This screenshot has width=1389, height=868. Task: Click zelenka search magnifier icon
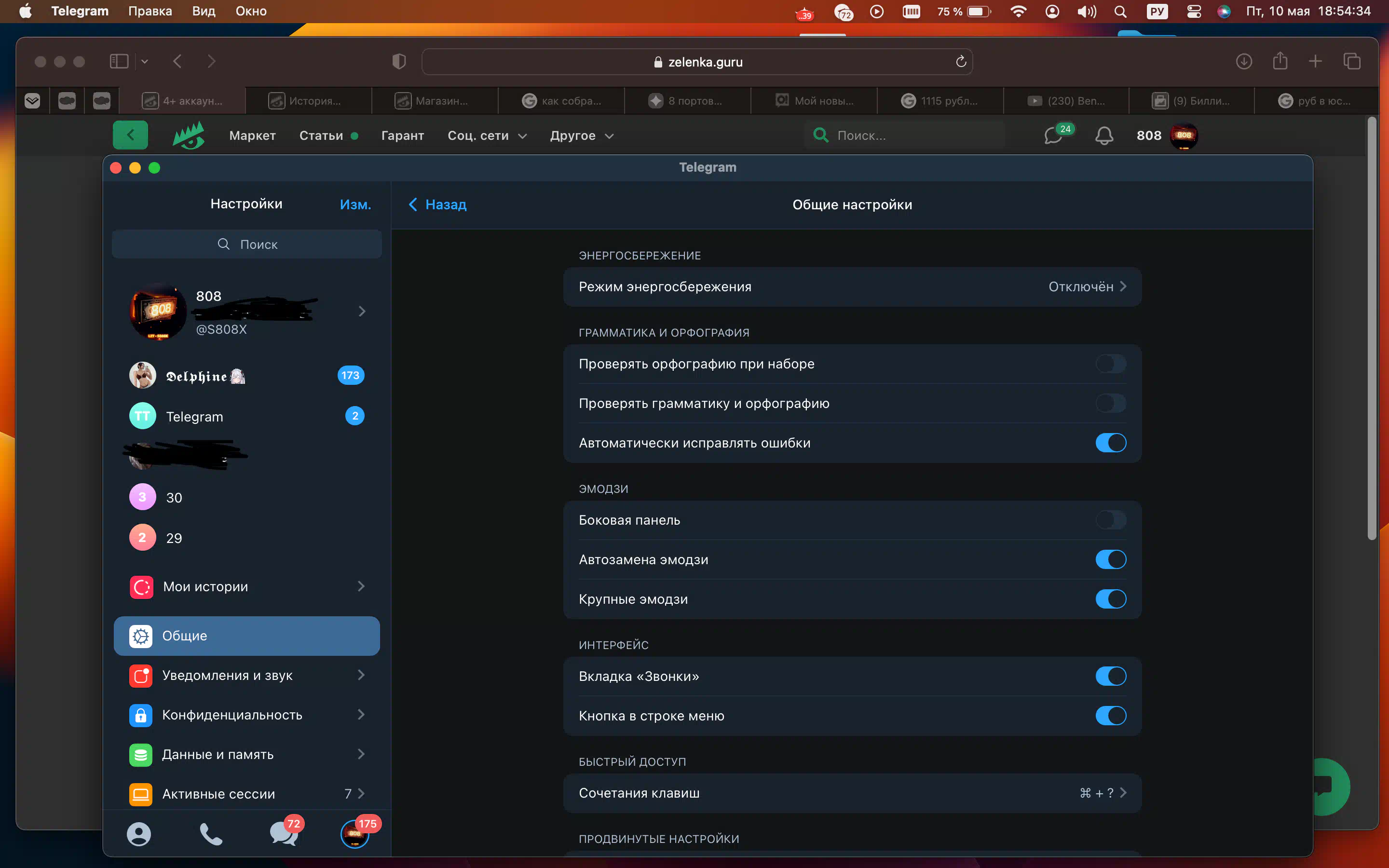(x=821, y=136)
